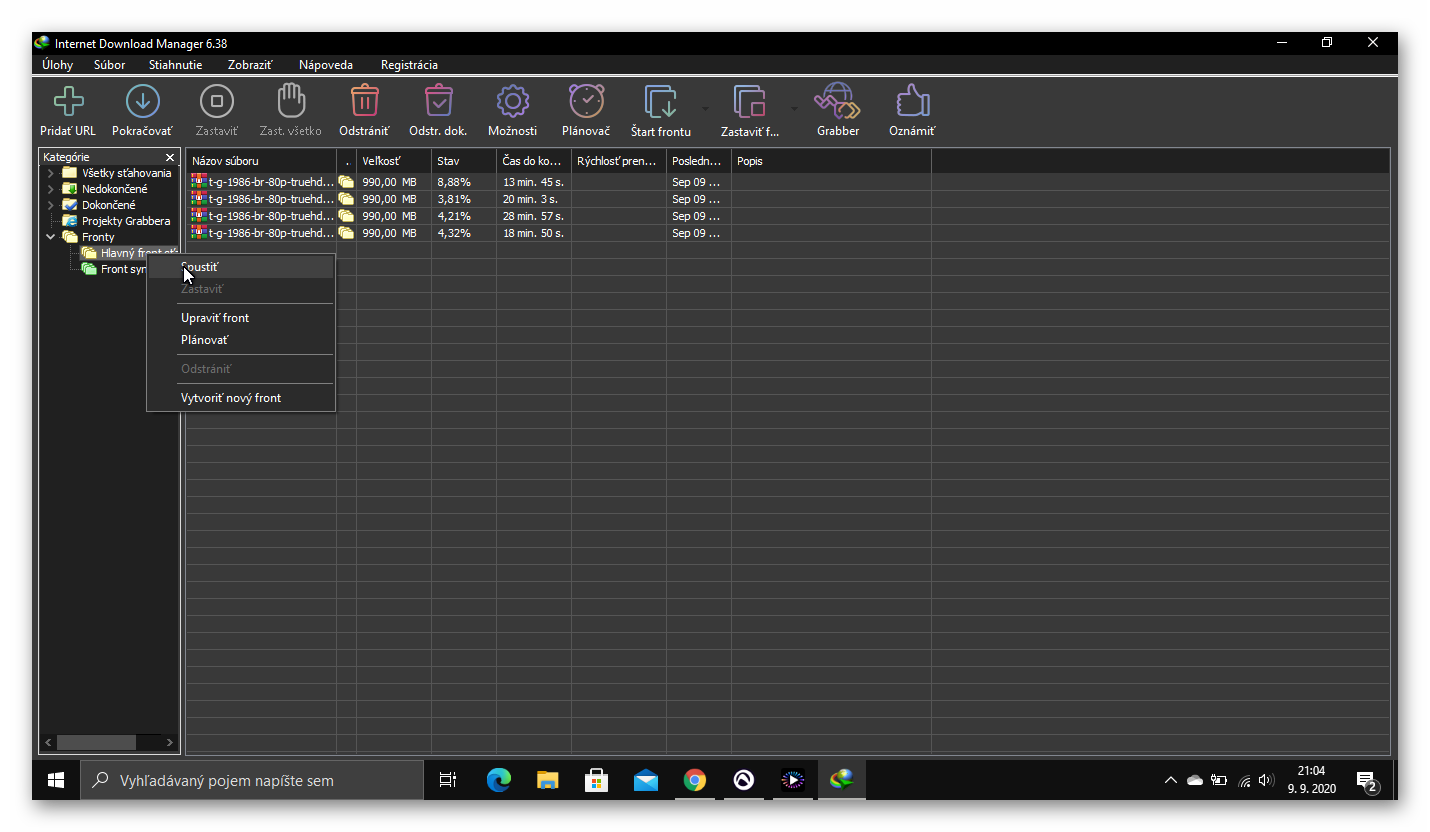Collapse the Fronty tree node
Image resolution: width=1430 pixels, height=832 pixels.
pyautogui.click(x=51, y=237)
